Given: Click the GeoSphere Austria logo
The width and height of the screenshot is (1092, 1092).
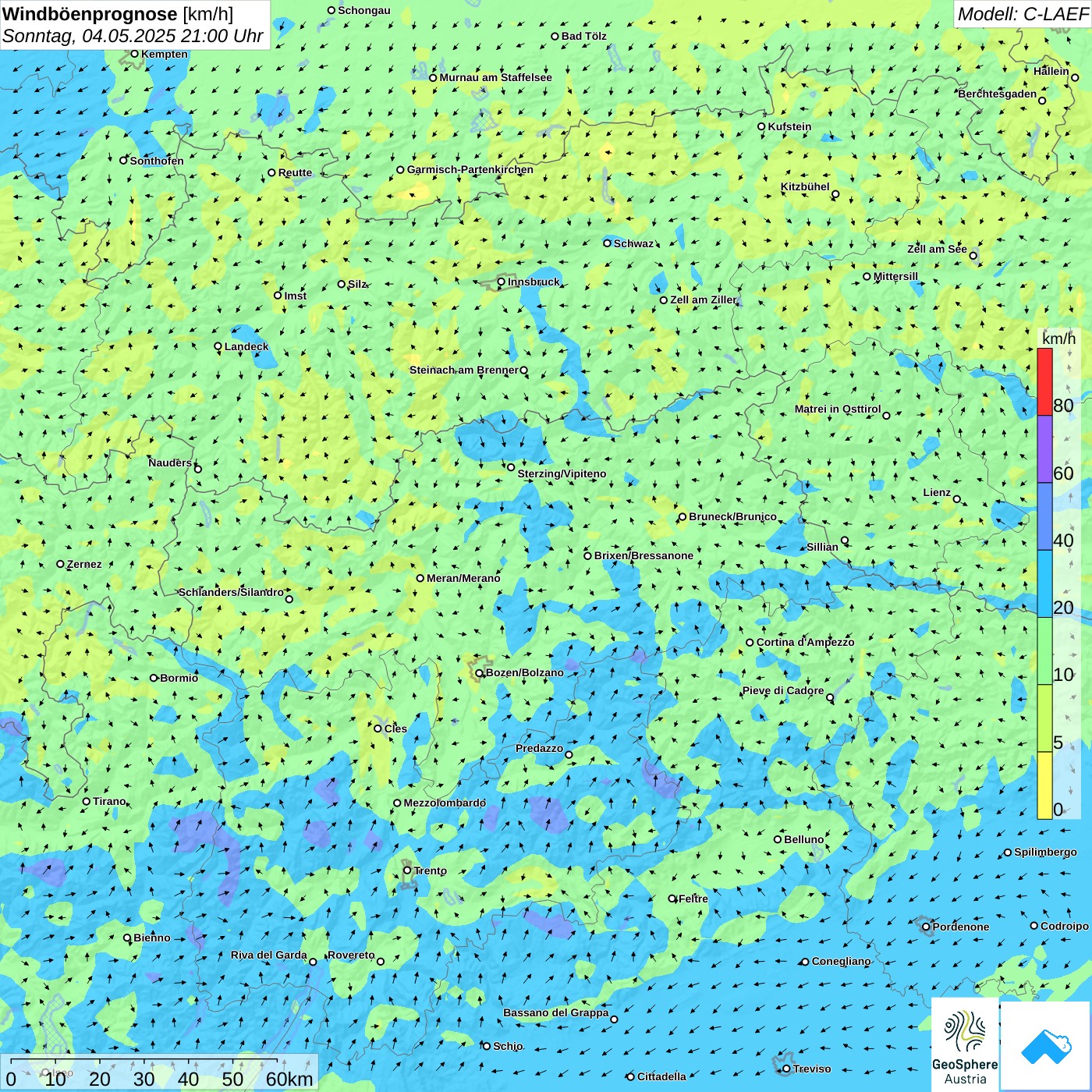Looking at the screenshot, I should click(965, 1044).
